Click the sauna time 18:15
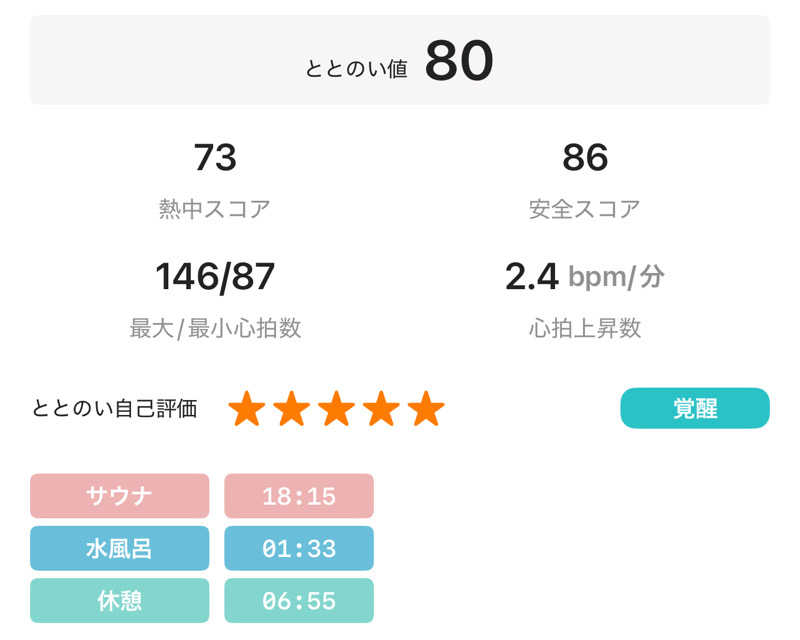Image resolution: width=800 pixels, height=640 pixels. point(299,496)
